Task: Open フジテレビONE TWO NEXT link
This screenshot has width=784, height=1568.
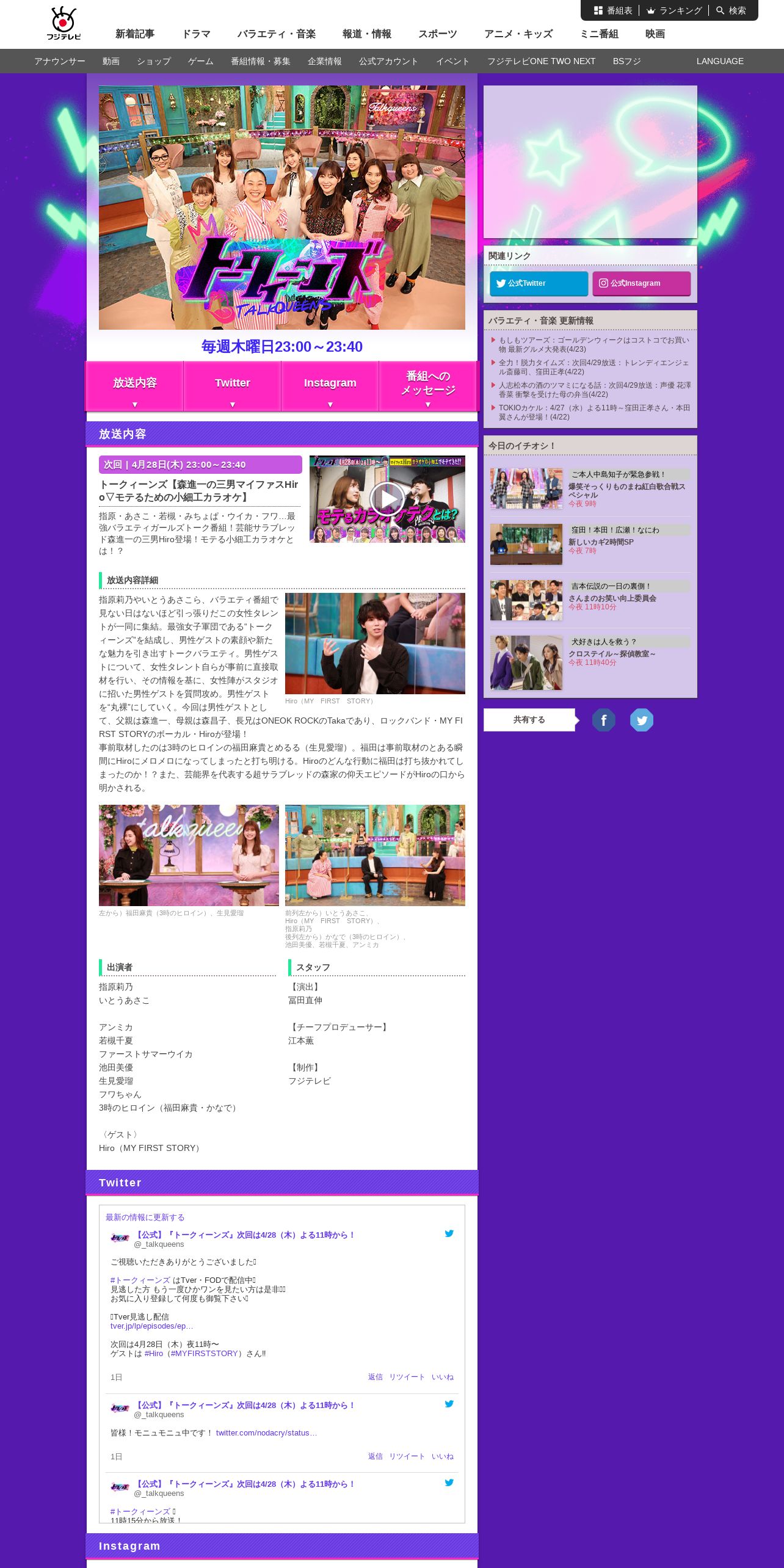Action: click(541, 61)
